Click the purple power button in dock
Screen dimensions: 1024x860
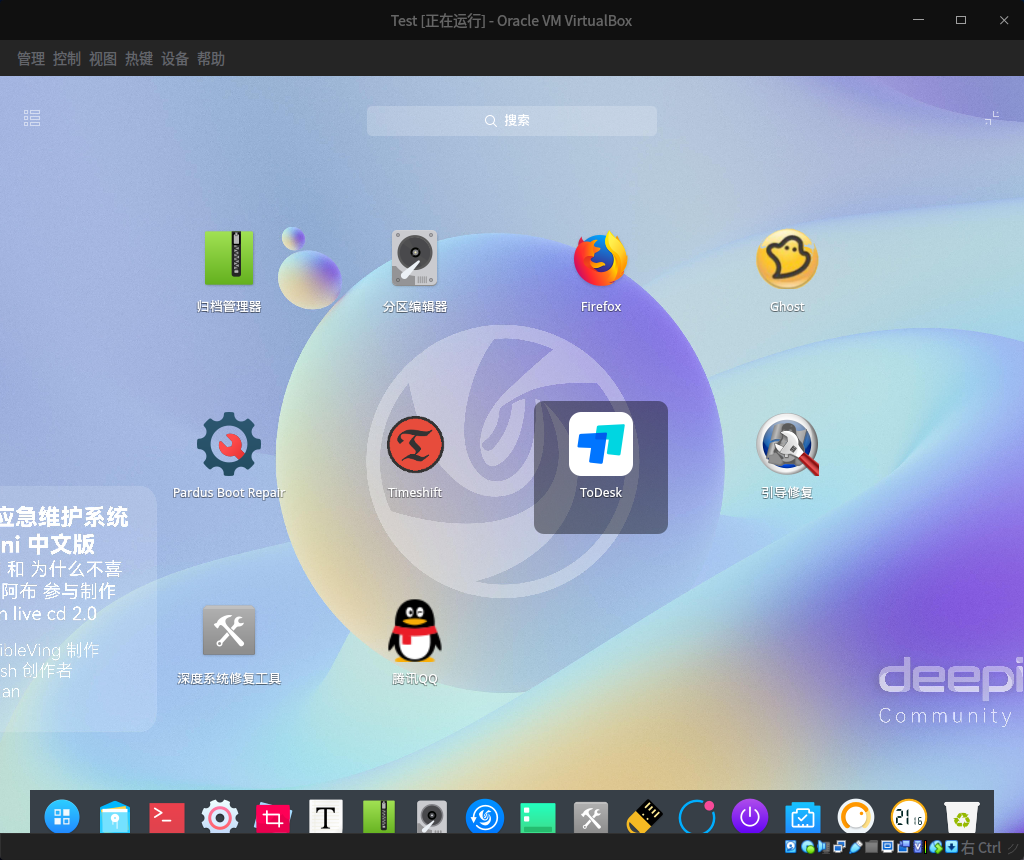(x=750, y=816)
